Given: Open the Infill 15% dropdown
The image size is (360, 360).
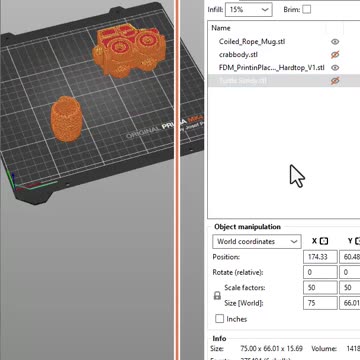Looking at the screenshot, I should coord(249,10).
